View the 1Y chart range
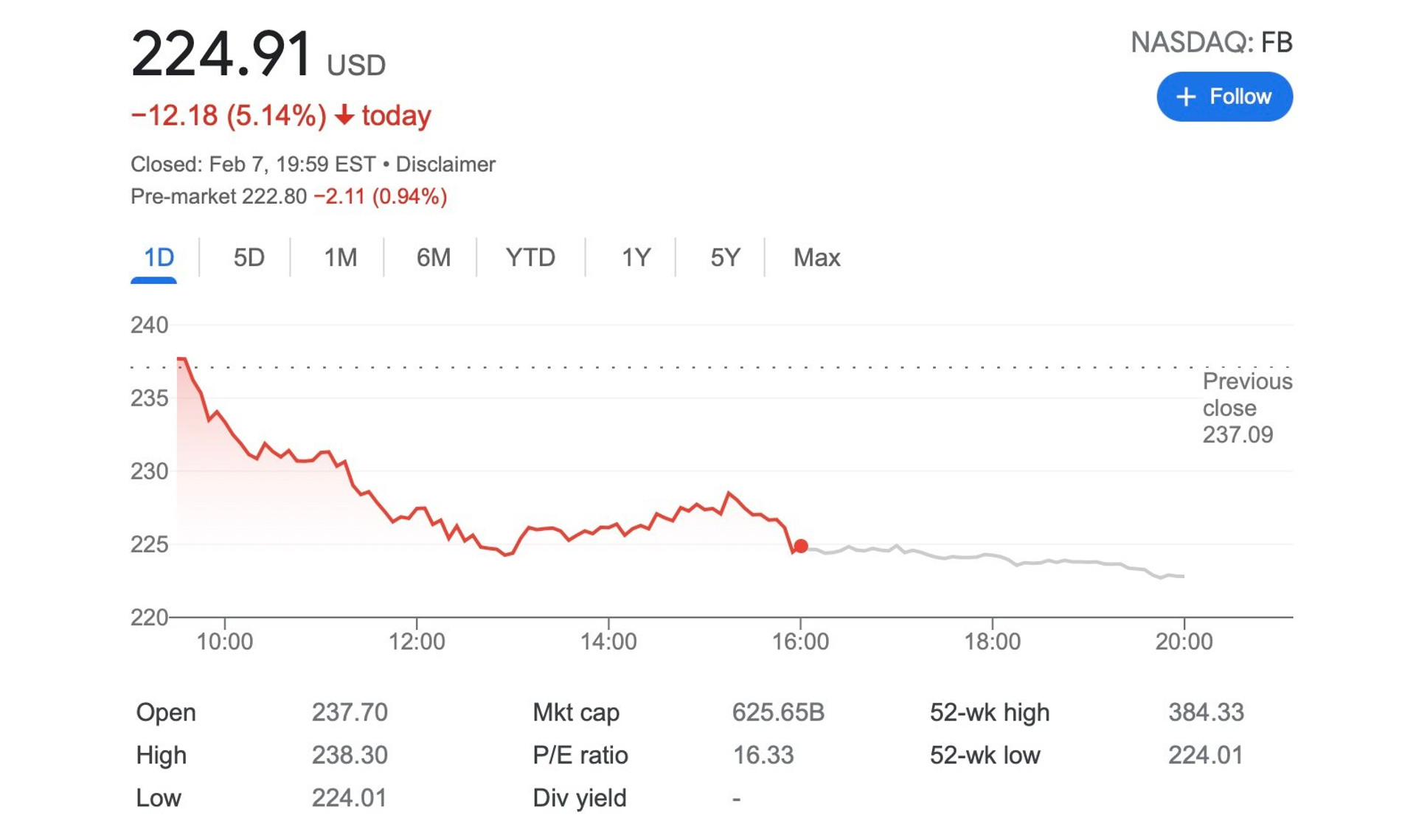Viewport: 1416px width, 840px height. point(635,257)
